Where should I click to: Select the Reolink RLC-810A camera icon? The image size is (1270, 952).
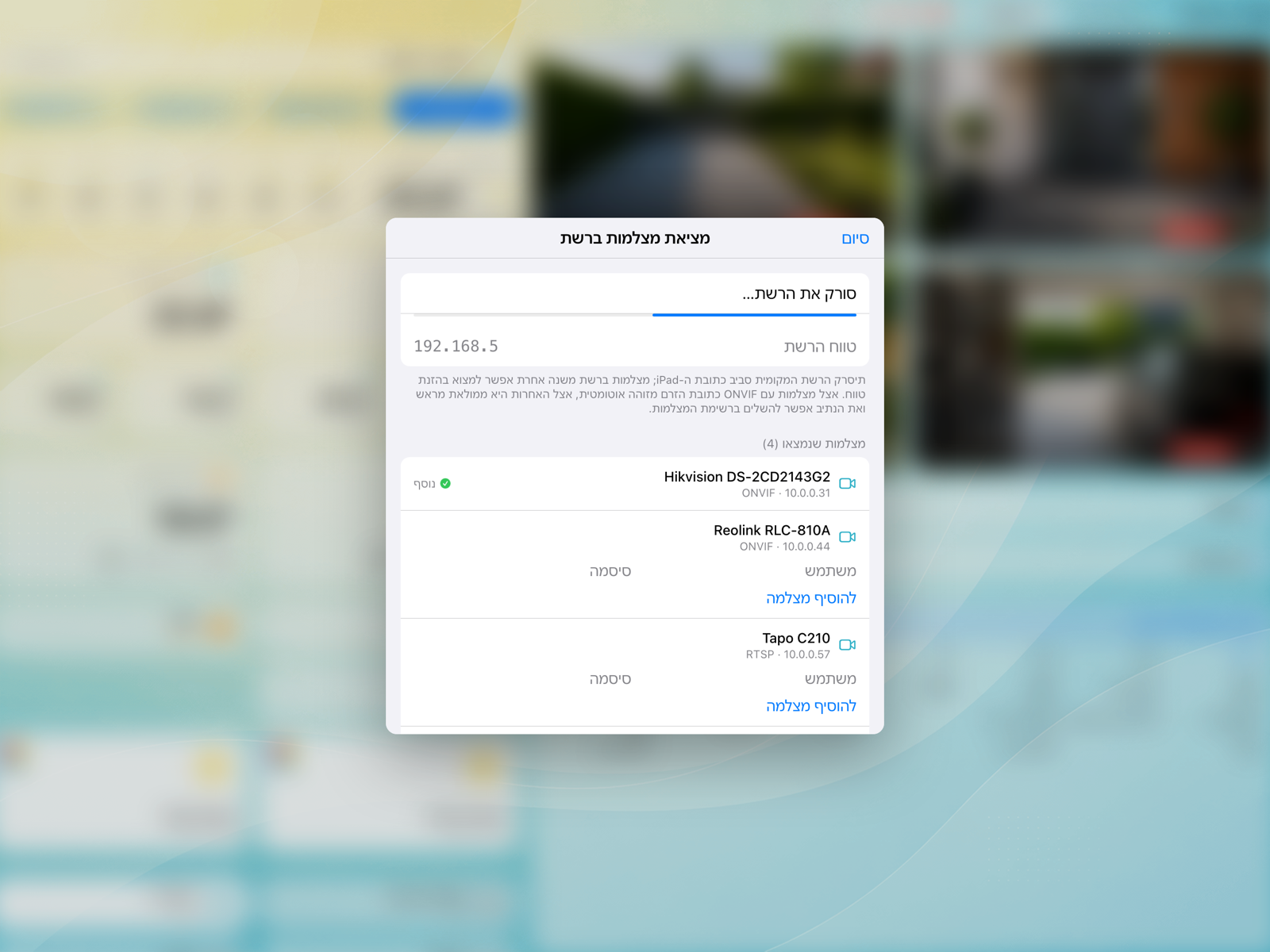coord(847,537)
